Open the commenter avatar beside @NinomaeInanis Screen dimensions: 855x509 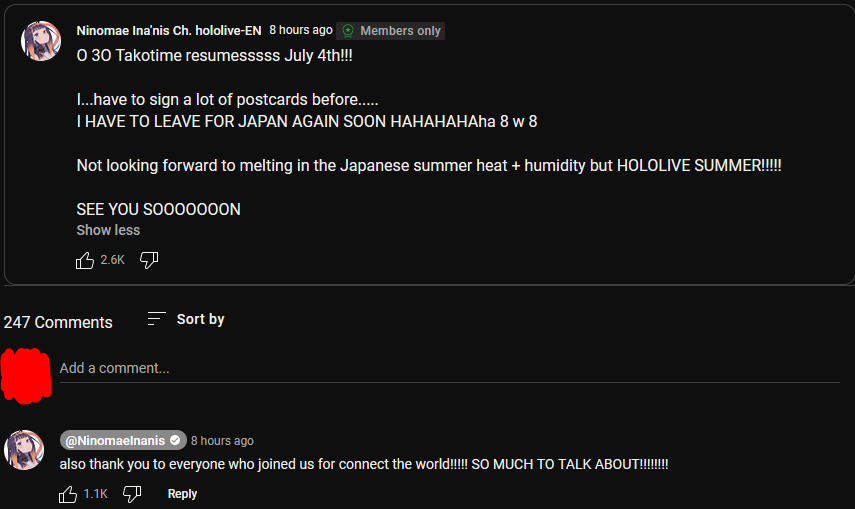point(24,450)
